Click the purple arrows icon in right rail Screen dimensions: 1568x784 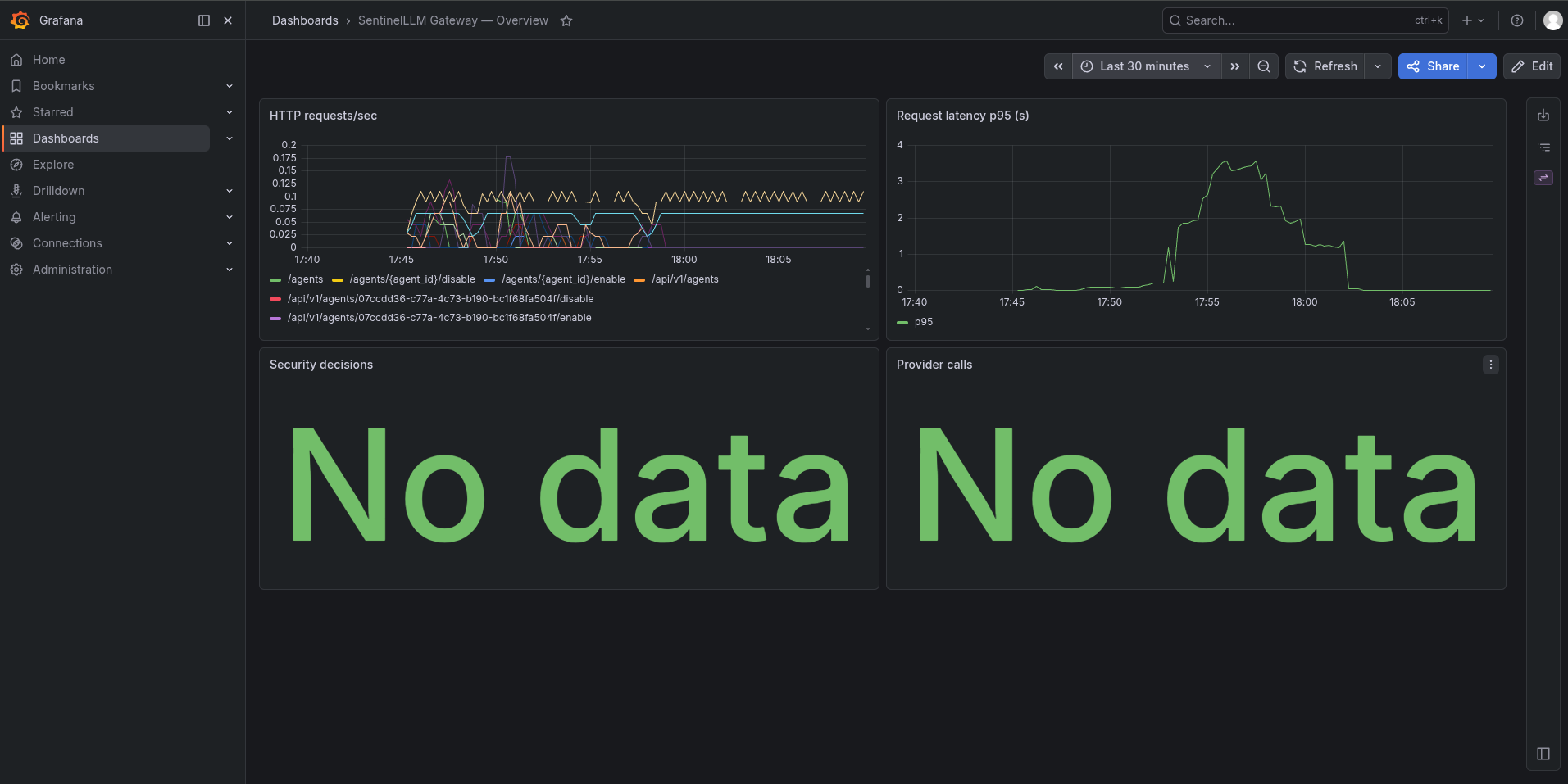point(1543,178)
